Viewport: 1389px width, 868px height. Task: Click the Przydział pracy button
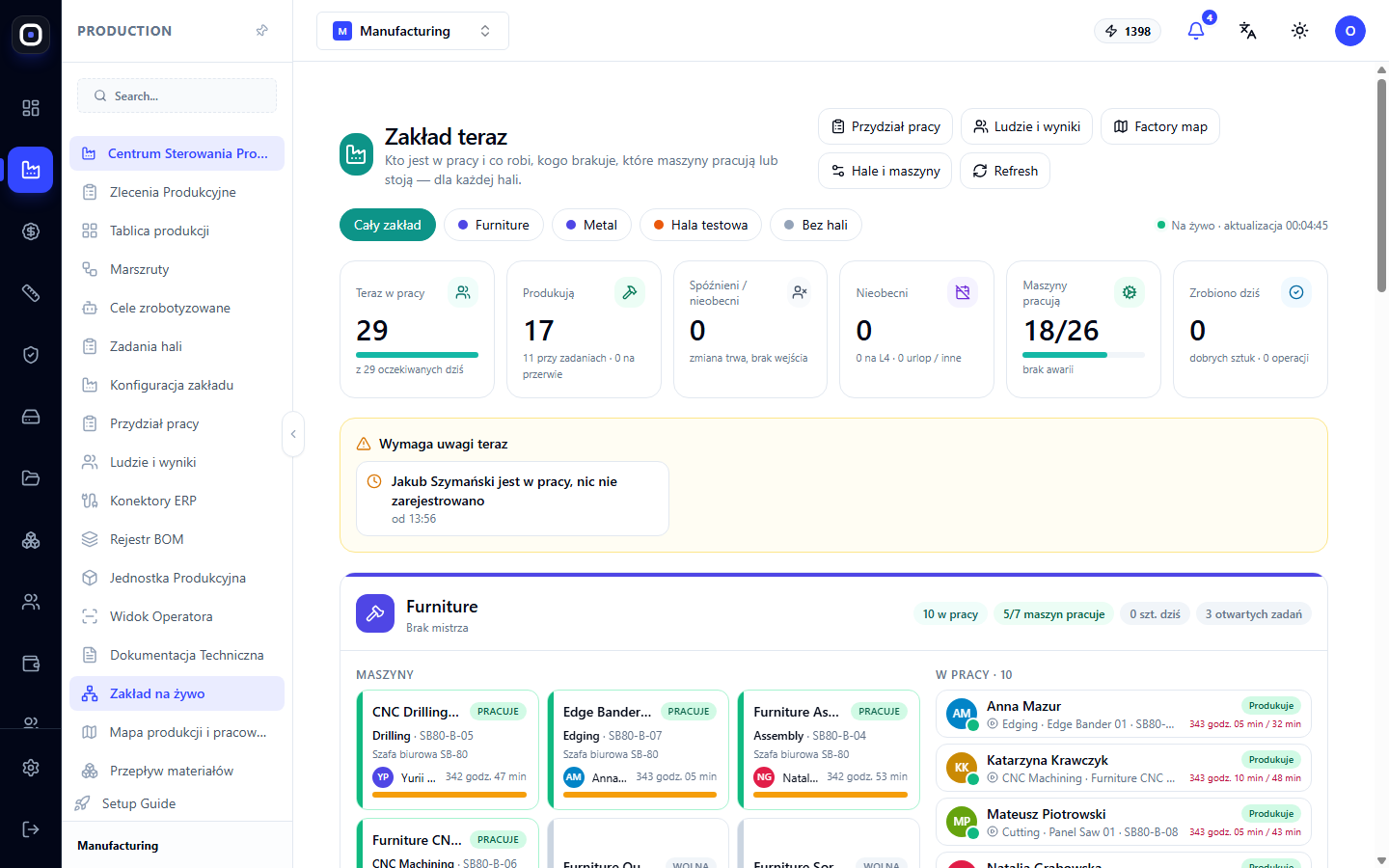point(885,126)
